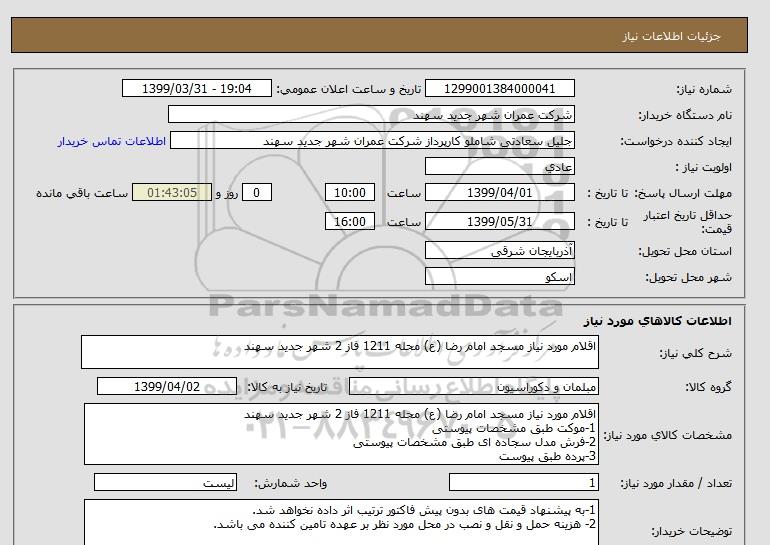770x545 pixels.
Task: Click the label اولویت نیاز
Action: (703, 167)
